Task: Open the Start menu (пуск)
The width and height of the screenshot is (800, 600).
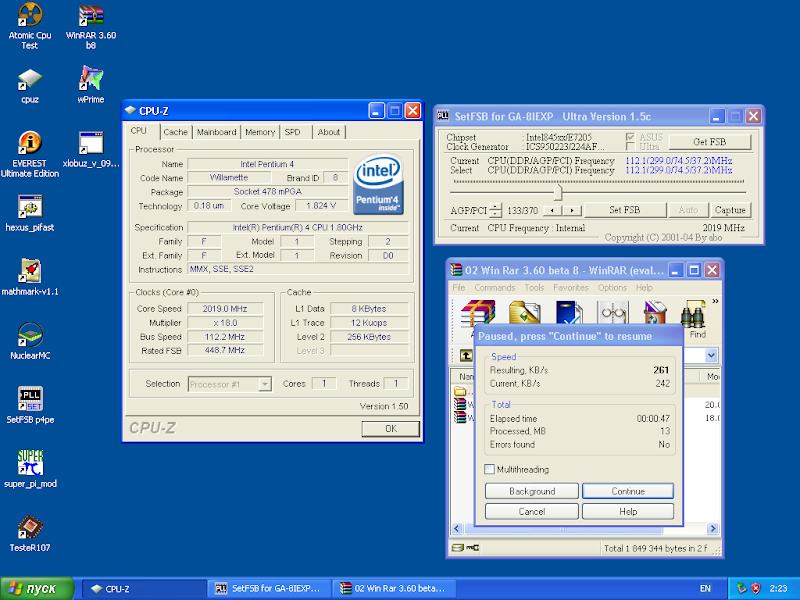Action: tap(37, 588)
